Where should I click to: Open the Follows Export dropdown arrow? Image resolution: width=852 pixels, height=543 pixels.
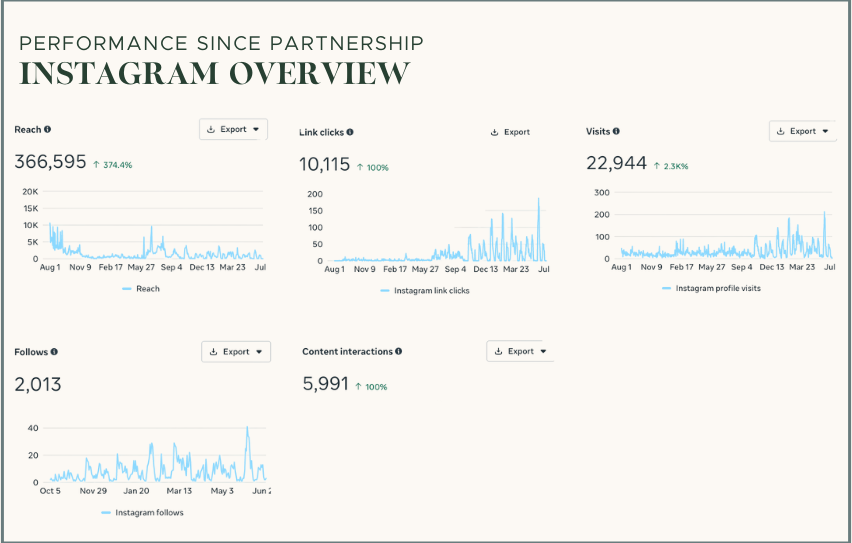coord(259,352)
